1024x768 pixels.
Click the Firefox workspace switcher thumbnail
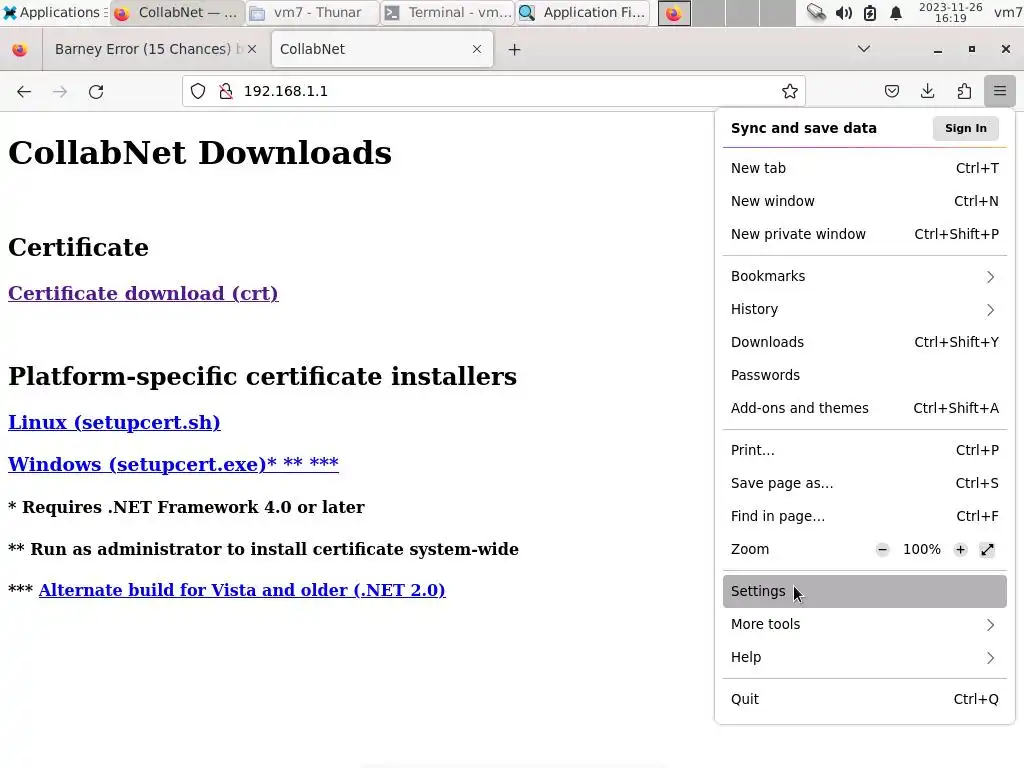(x=674, y=13)
